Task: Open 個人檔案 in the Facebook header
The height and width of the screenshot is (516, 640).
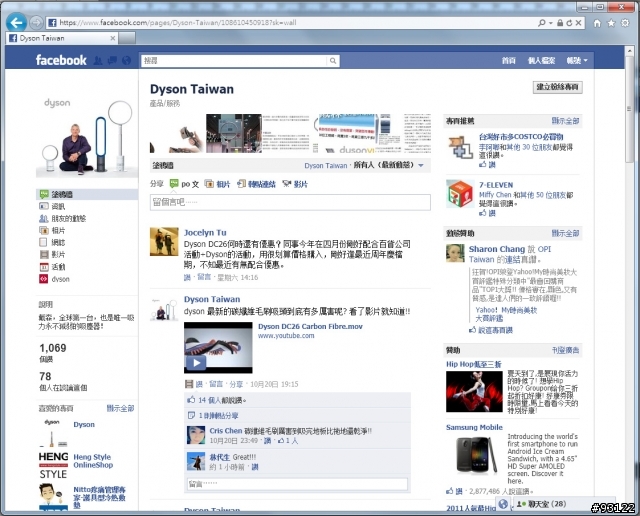Action: (541, 61)
